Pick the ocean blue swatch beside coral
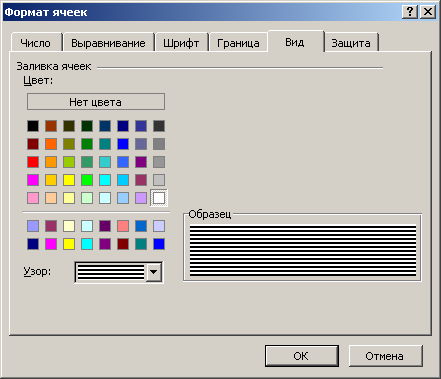This screenshot has height=379, width=441. pos(141,226)
